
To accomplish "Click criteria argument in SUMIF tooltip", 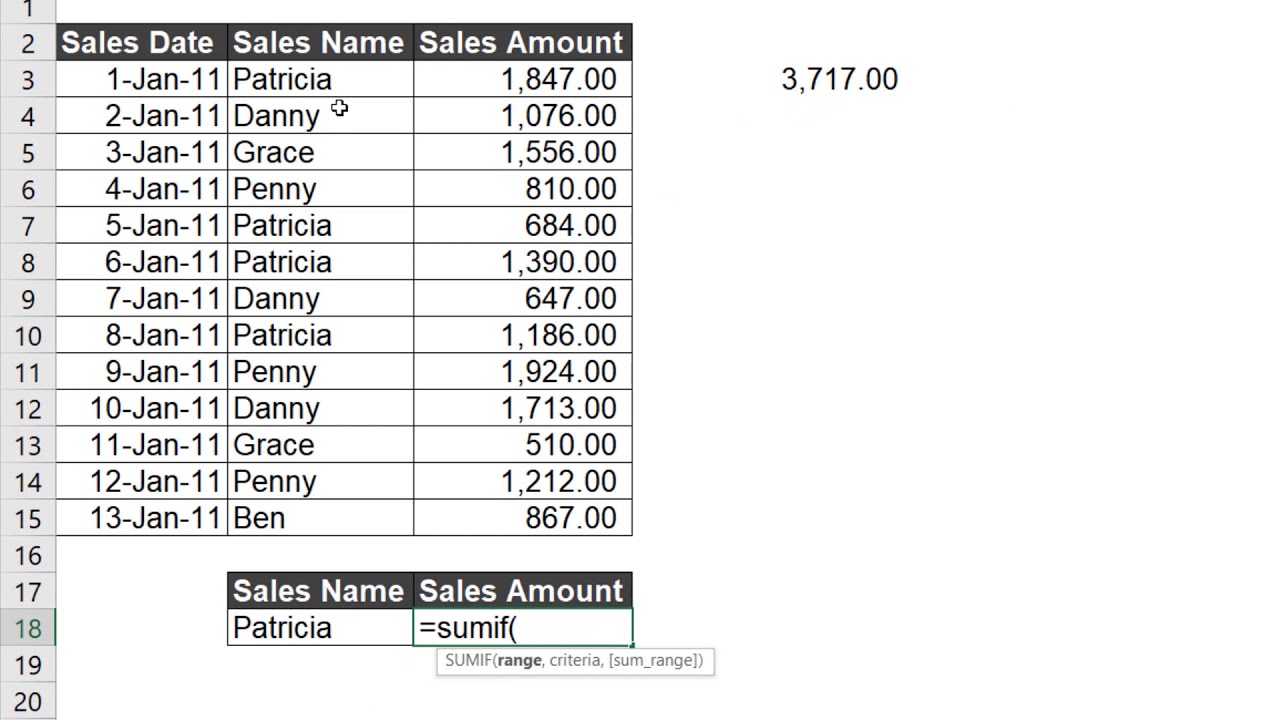I will [575, 660].
